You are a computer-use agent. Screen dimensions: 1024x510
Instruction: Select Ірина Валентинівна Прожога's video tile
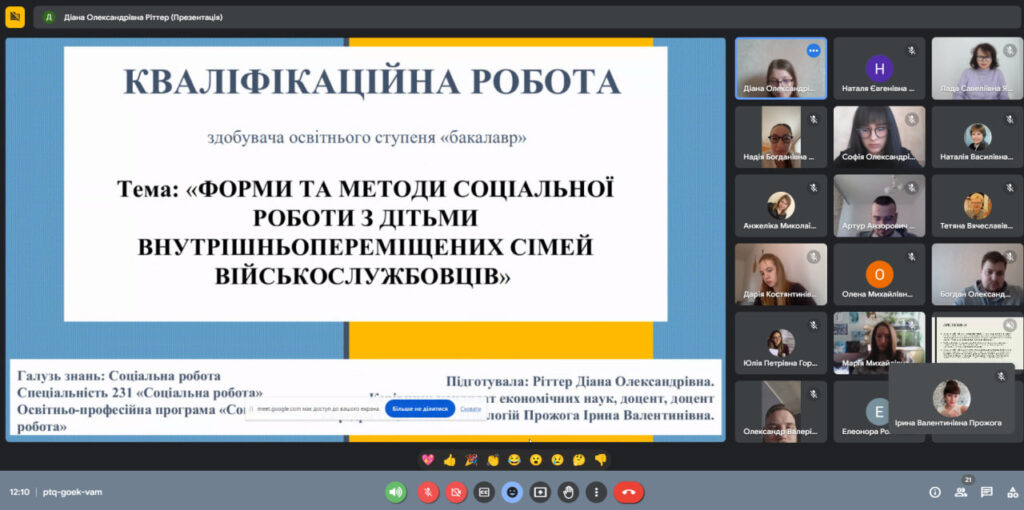(x=950, y=398)
